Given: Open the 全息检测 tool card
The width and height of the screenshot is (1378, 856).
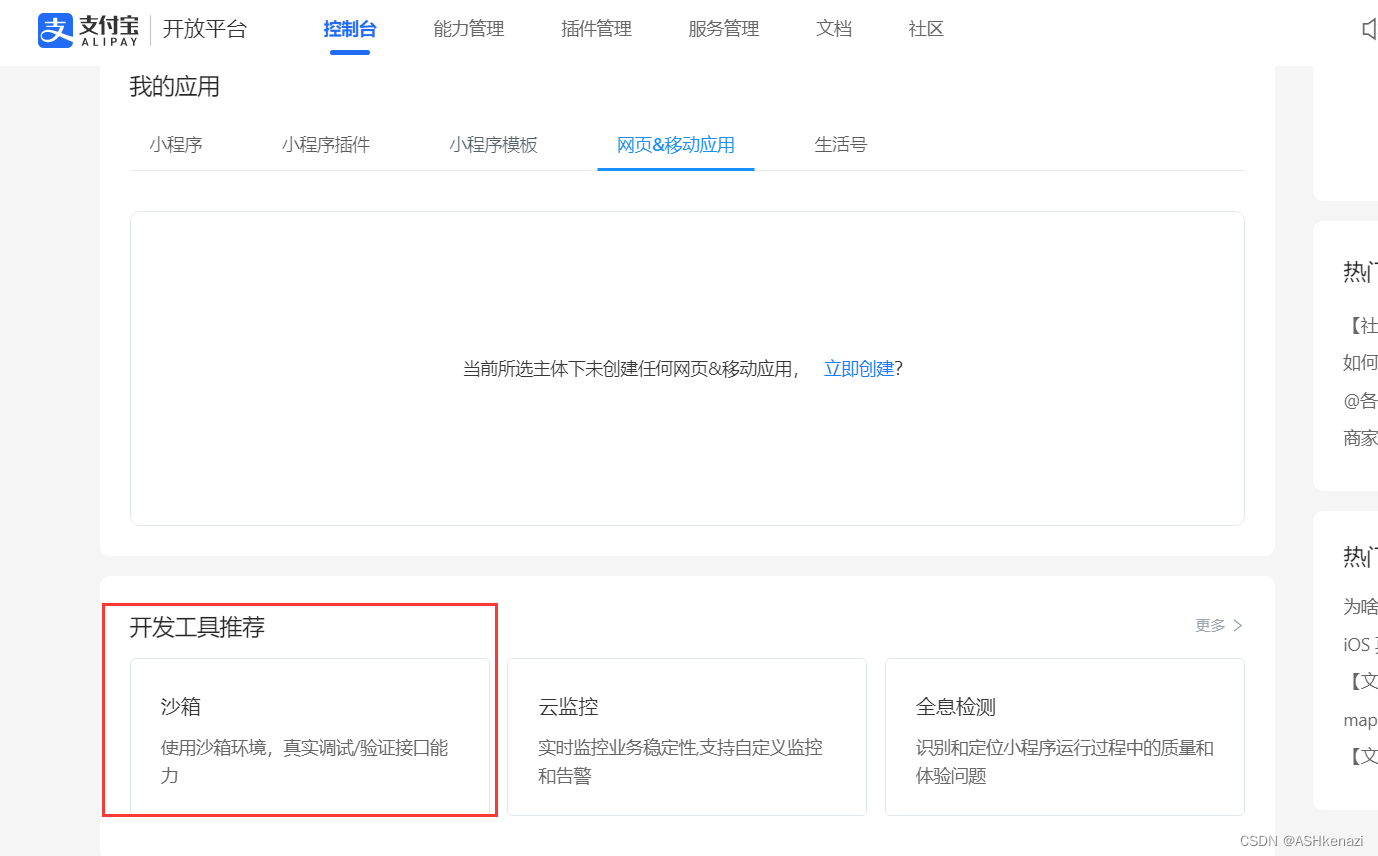Looking at the screenshot, I should pyautogui.click(x=1065, y=736).
